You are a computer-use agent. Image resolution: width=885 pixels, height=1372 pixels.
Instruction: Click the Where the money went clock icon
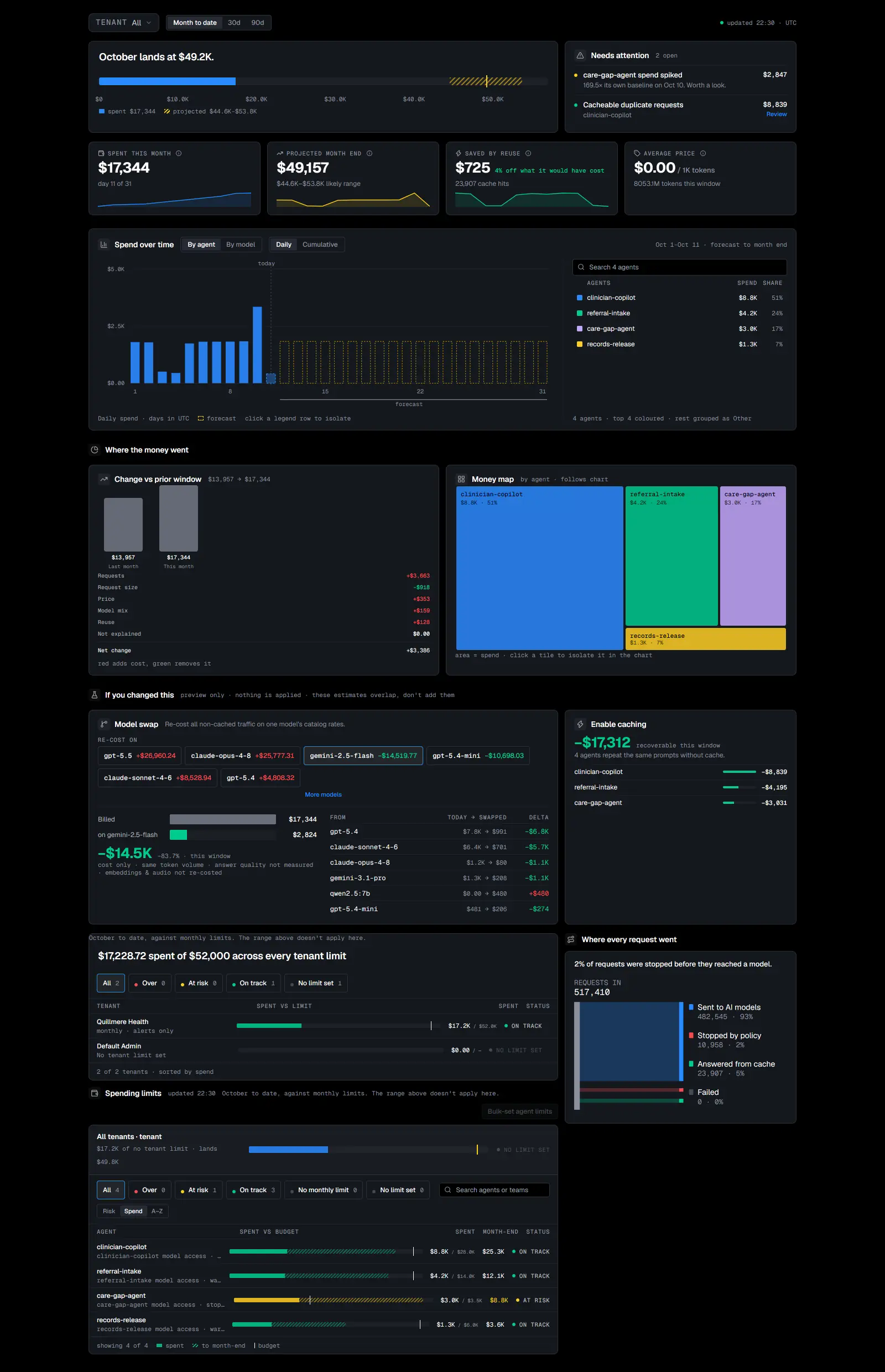coord(95,450)
